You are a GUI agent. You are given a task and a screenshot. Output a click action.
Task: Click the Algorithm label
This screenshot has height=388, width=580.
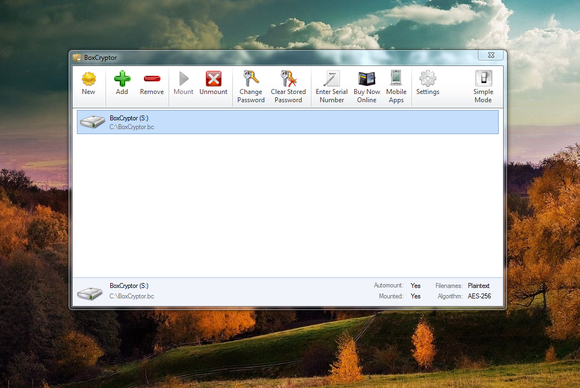450,296
